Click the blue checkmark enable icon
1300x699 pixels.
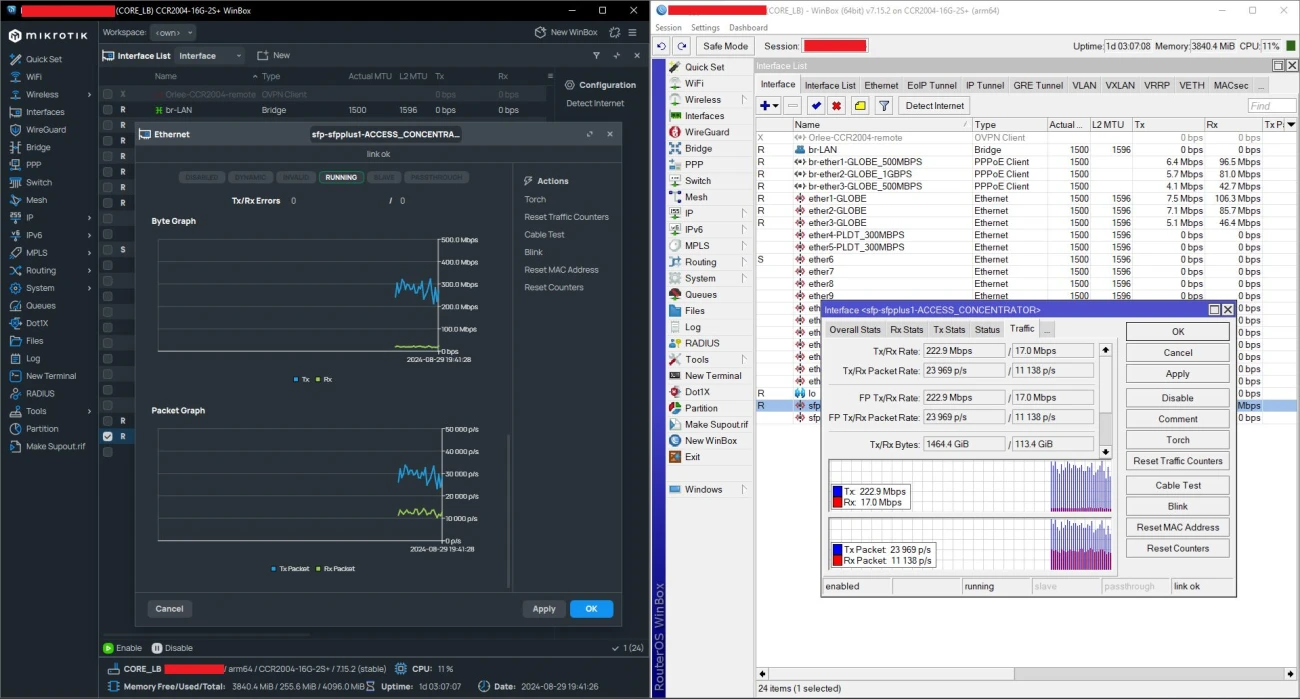[816, 105]
